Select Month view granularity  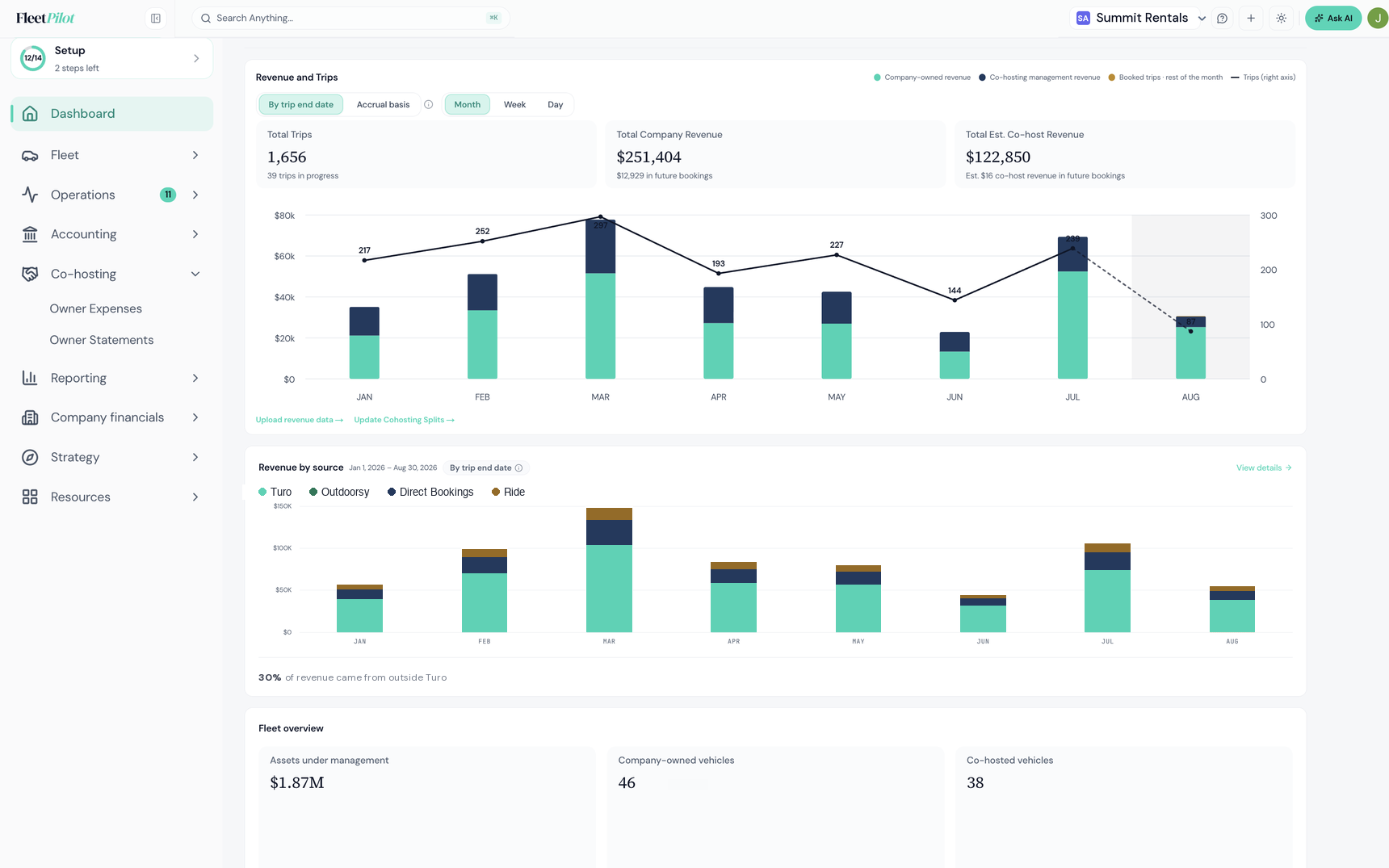click(x=467, y=104)
